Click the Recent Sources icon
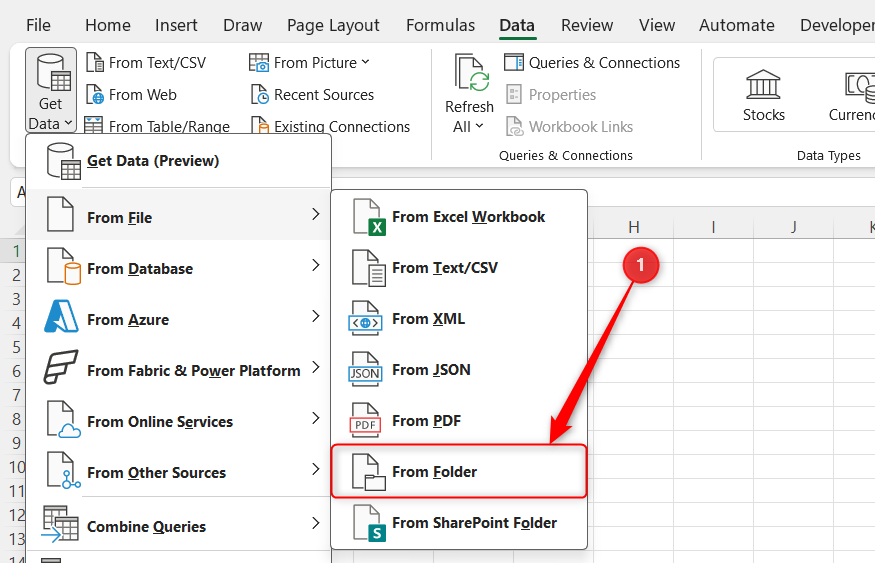The width and height of the screenshot is (875, 563). pyautogui.click(x=259, y=95)
